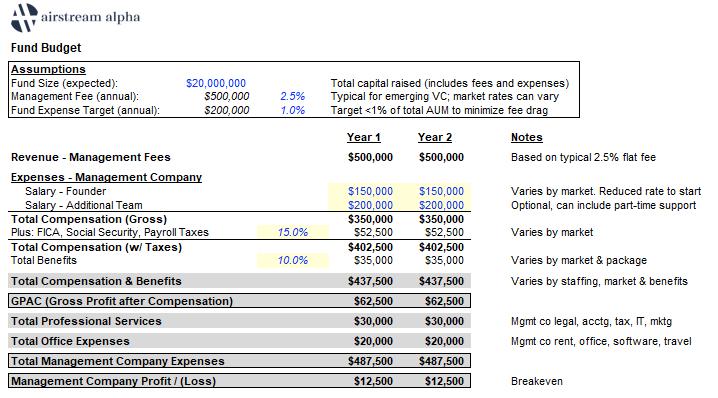Click the 2.5% management fee rate

click(x=293, y=97)
